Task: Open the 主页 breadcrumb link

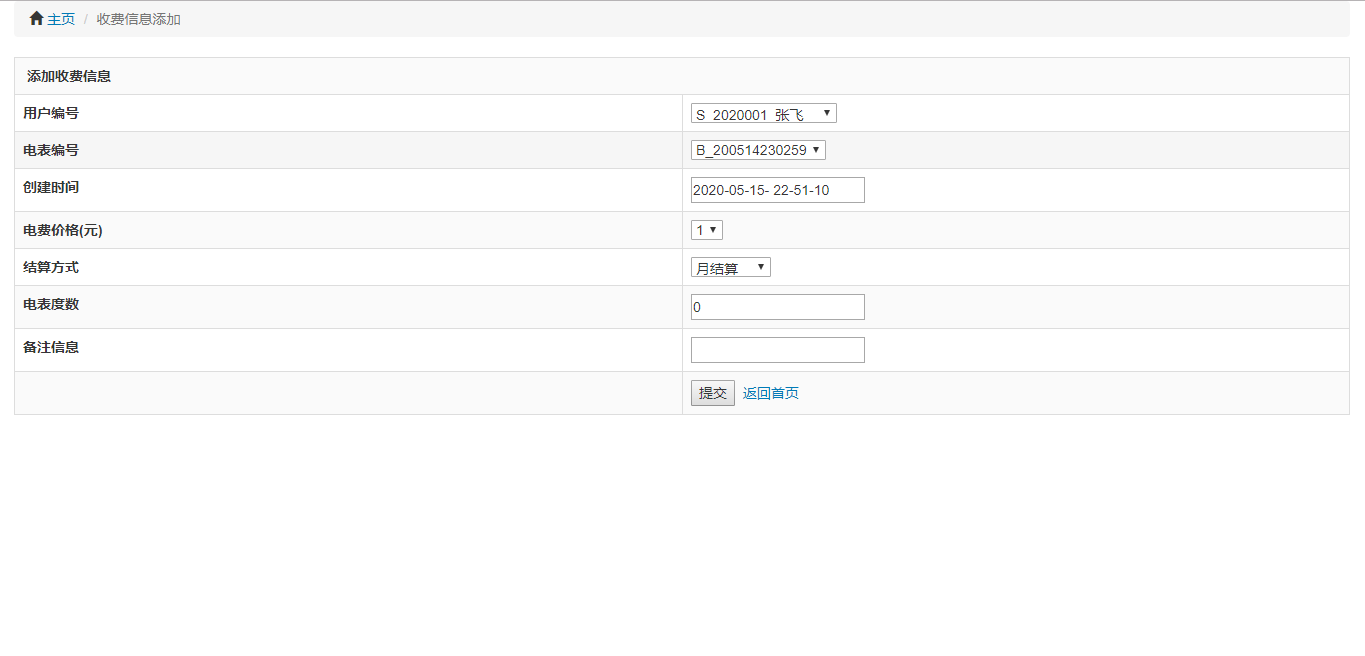Action: pyautogui.click(x=61, y=19)
